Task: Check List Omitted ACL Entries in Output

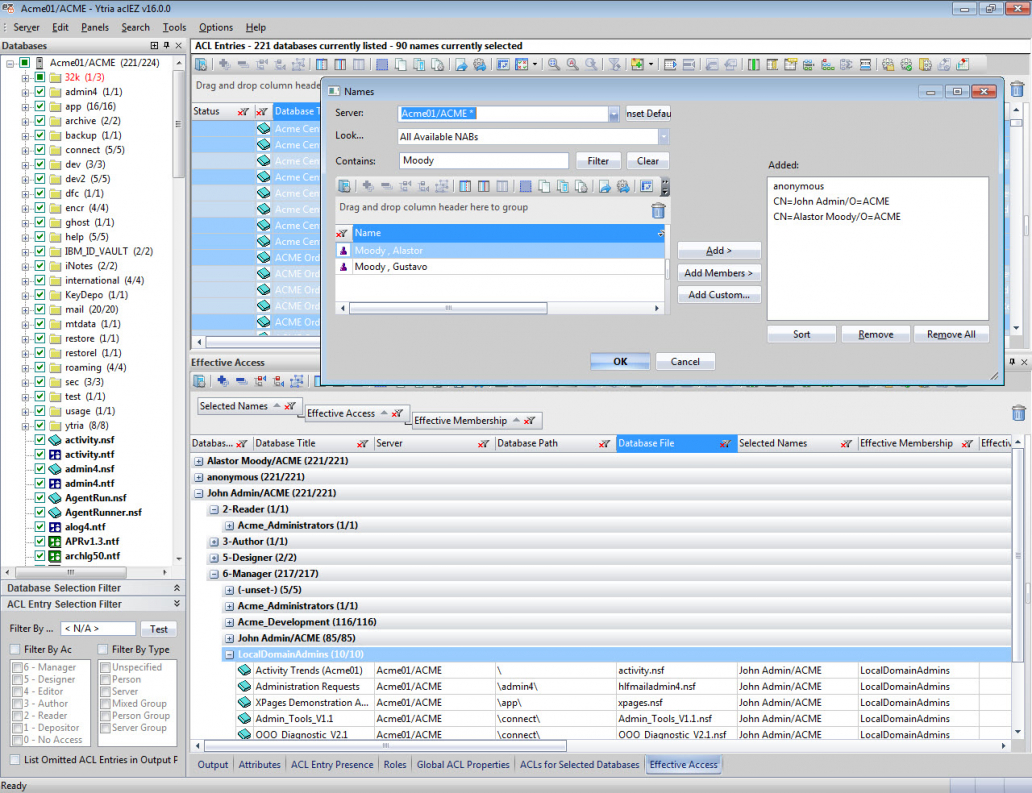Action: pyautogui.click(x=15, y=759)
